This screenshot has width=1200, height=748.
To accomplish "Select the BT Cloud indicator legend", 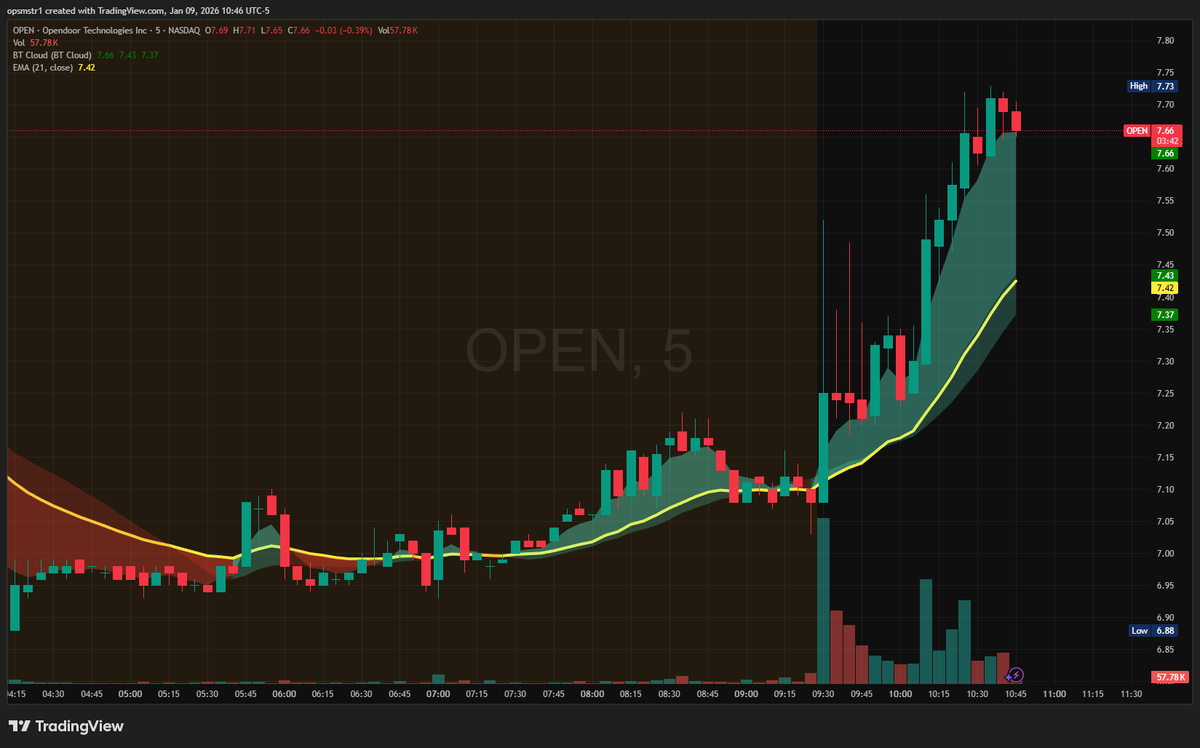I will coord(52,55).
